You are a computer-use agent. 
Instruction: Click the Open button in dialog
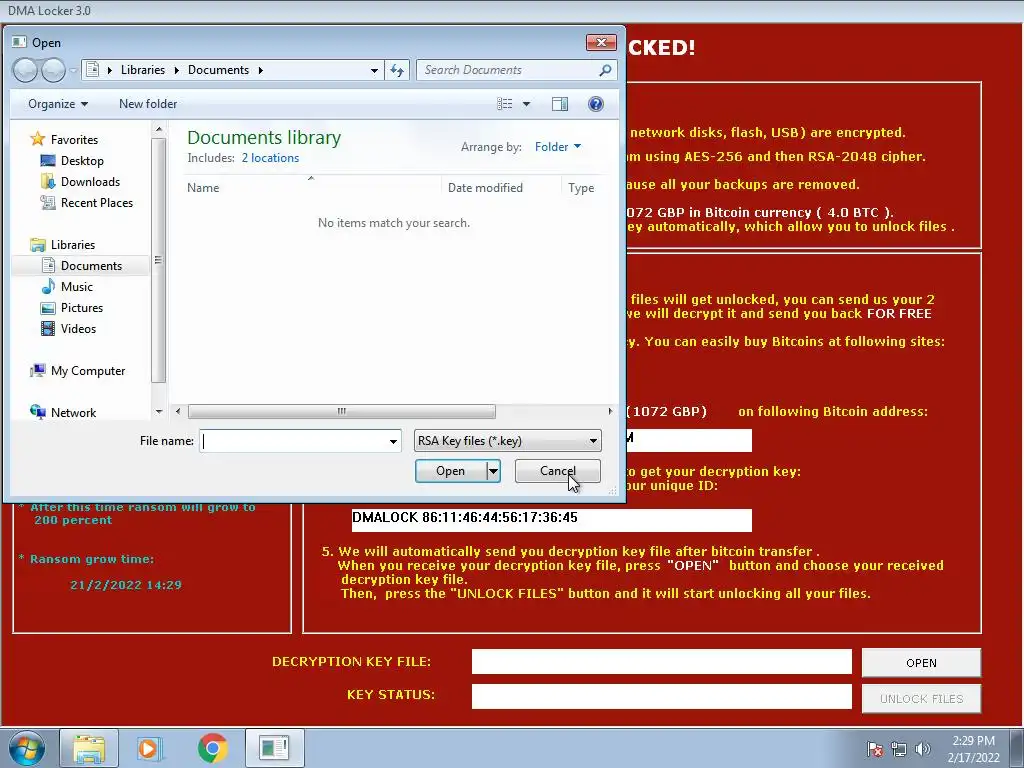pyautogui.click(x=451, y=471)
